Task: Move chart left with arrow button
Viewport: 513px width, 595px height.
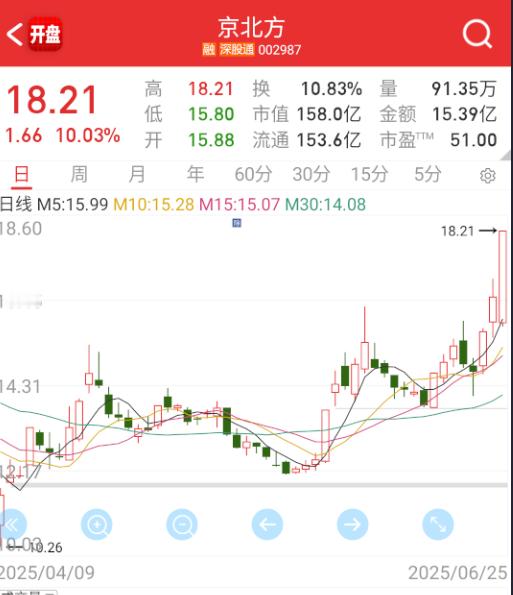Action: click(268, 525)
